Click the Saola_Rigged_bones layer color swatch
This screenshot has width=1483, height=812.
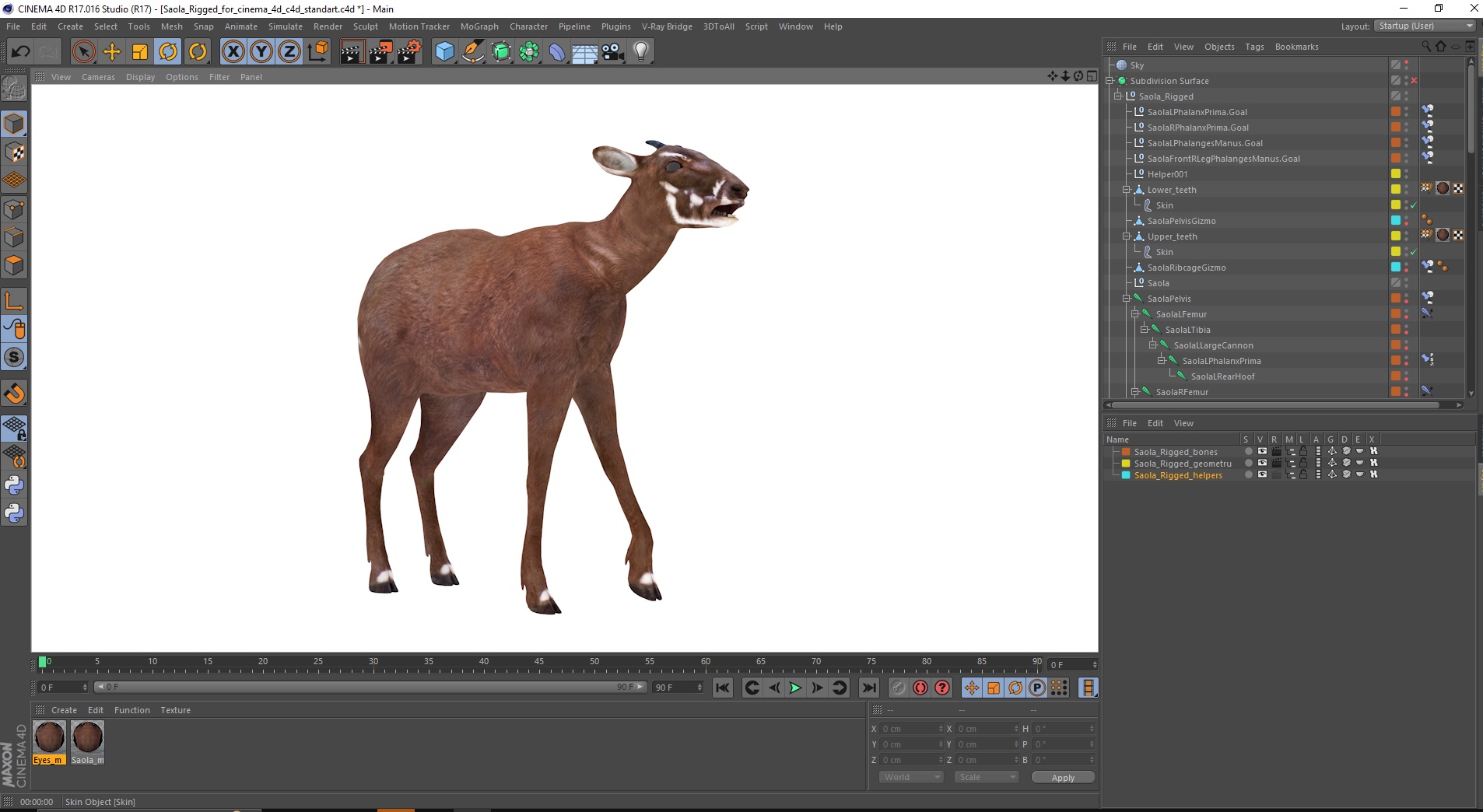coord(1125,452)
